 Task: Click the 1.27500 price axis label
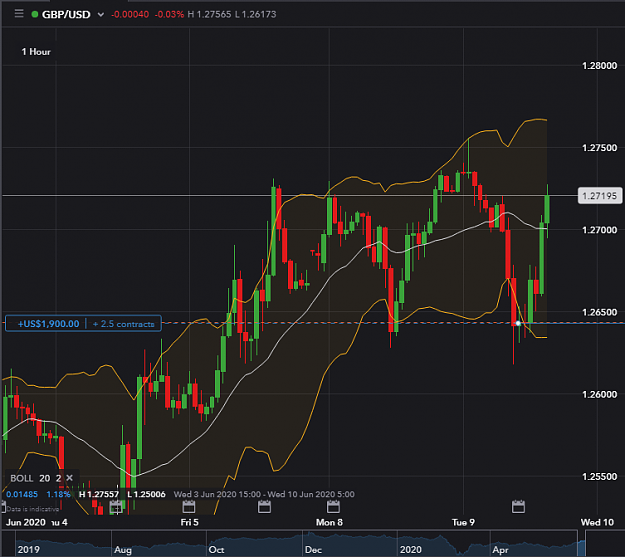click(599, 148)
